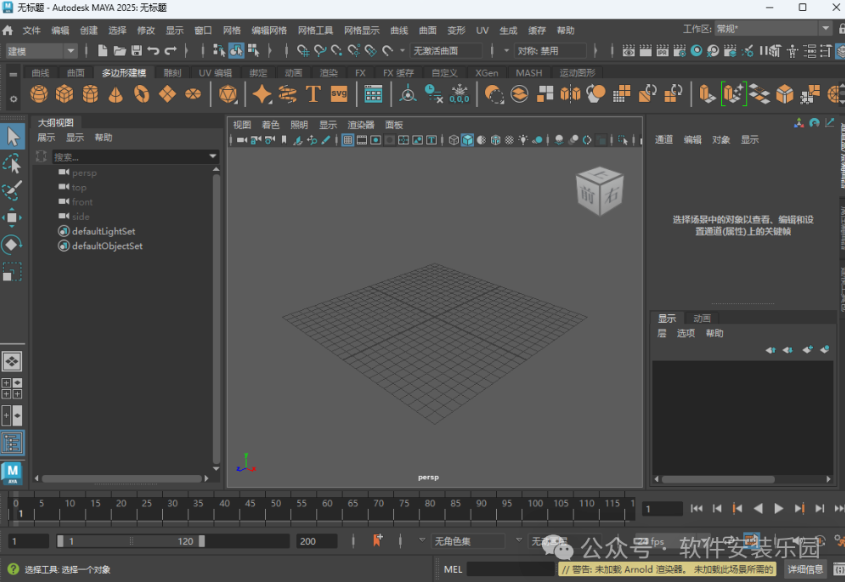Pick the Paint Selection brush tool
This screenshot has height=582, width=845.
tap(12, 190)
